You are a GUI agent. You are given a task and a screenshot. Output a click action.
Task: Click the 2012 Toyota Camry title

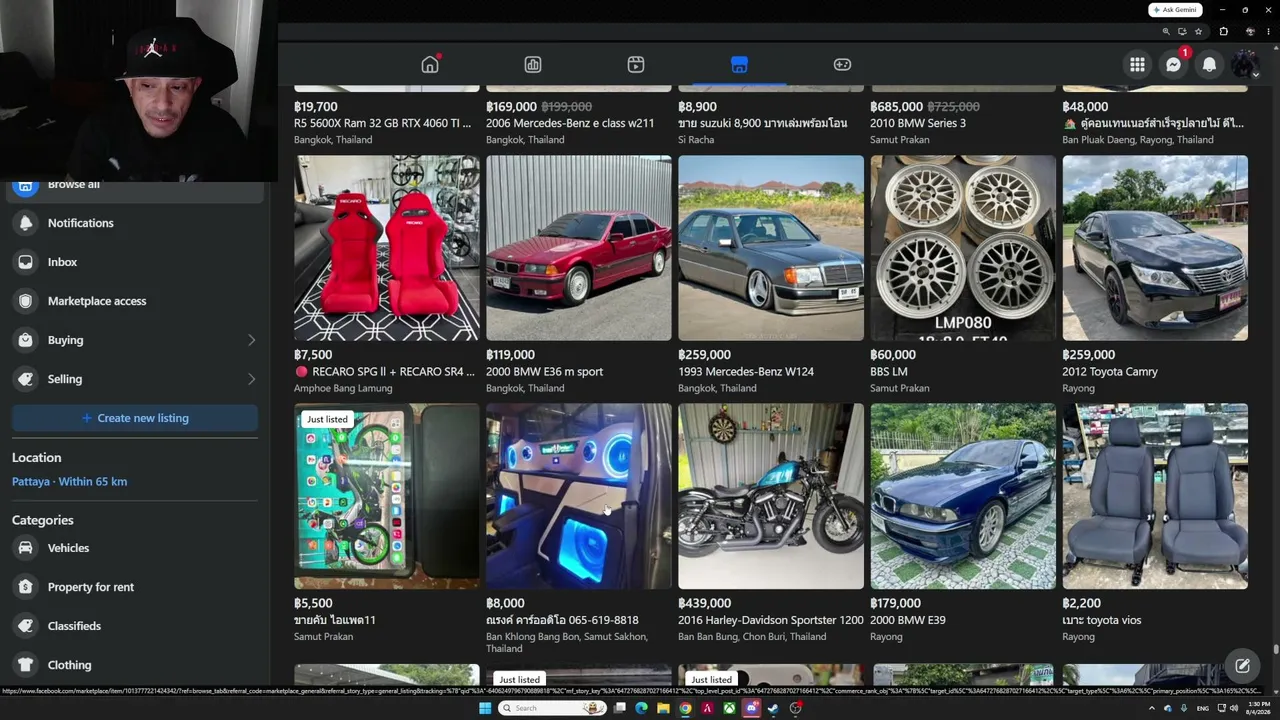pyautogui.click(x=1110, y=372)
